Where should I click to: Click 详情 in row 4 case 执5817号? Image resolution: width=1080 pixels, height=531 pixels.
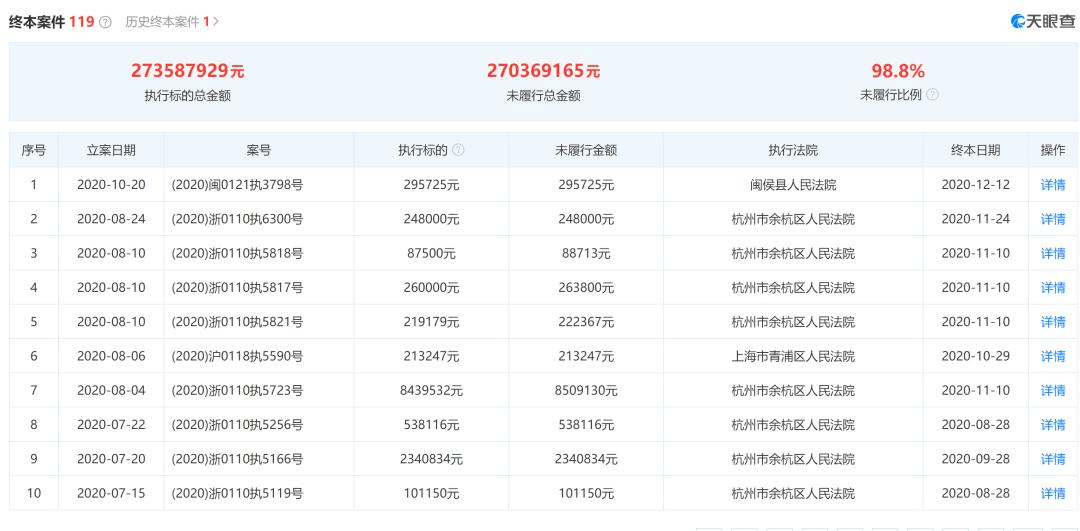pyautogui.click(x=1052, y=288)
